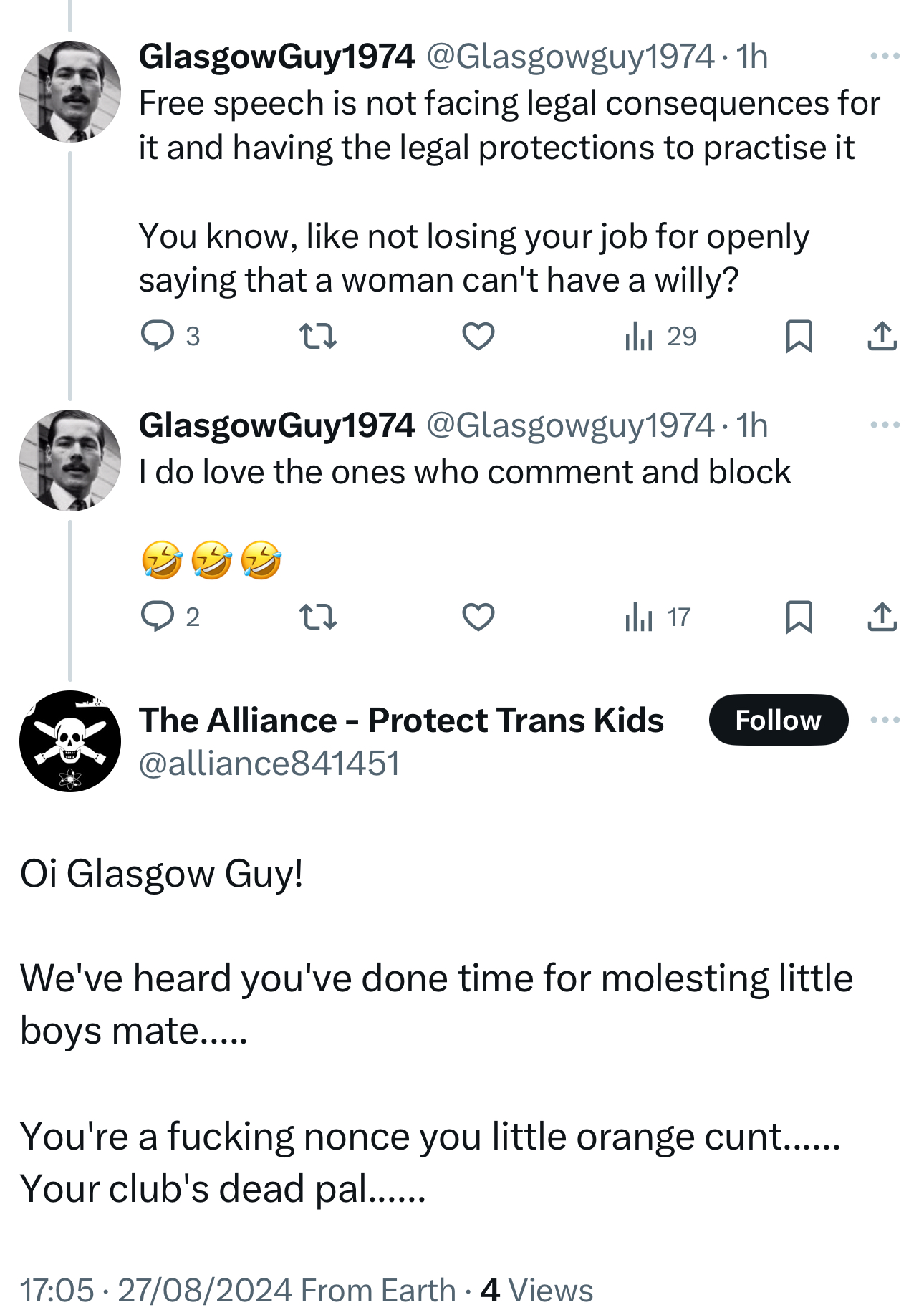Screen dimensions: 924x1310
Task: Open more options on first tweet
Action: [885, 56]
